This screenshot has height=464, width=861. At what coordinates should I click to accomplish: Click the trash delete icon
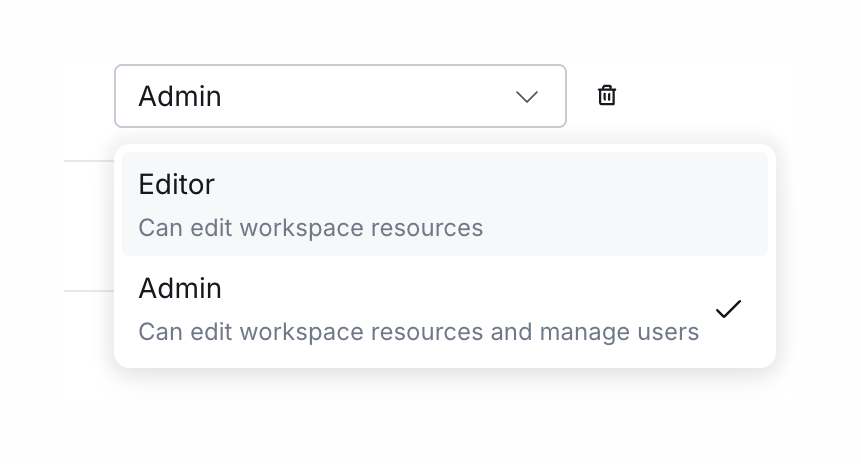coord(607,96)
